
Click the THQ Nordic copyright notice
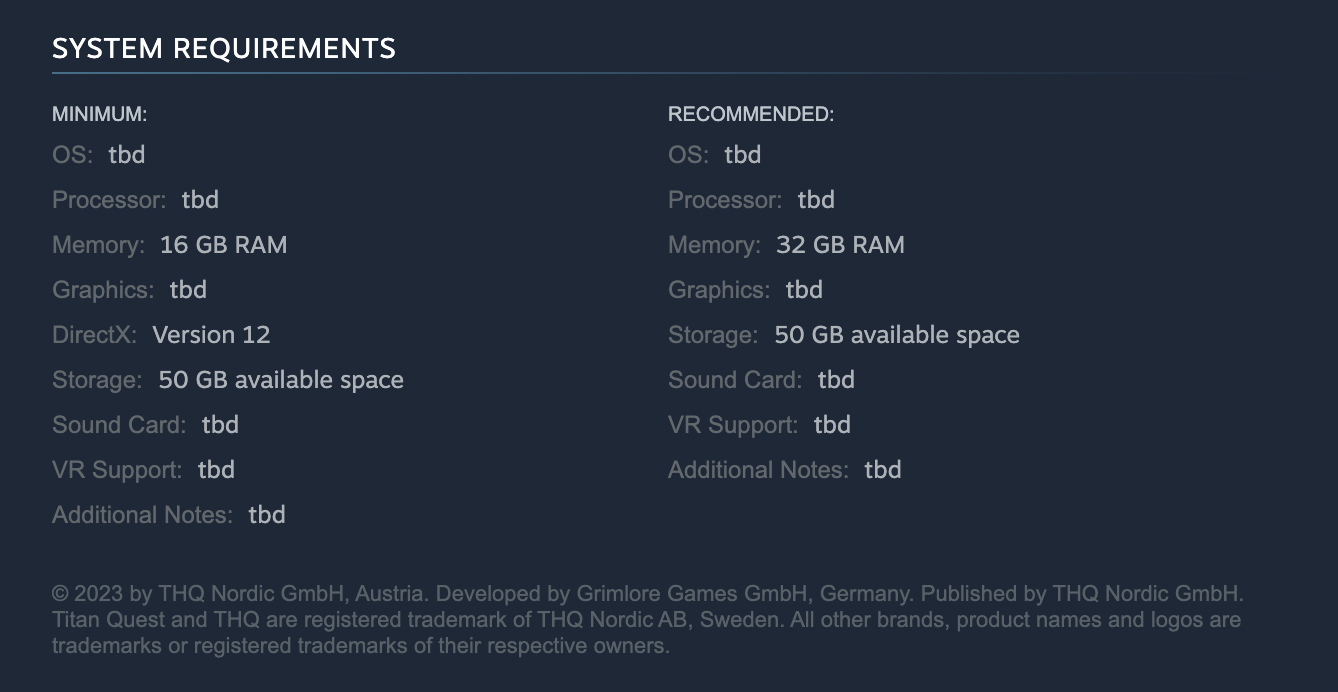pos(647,620)
